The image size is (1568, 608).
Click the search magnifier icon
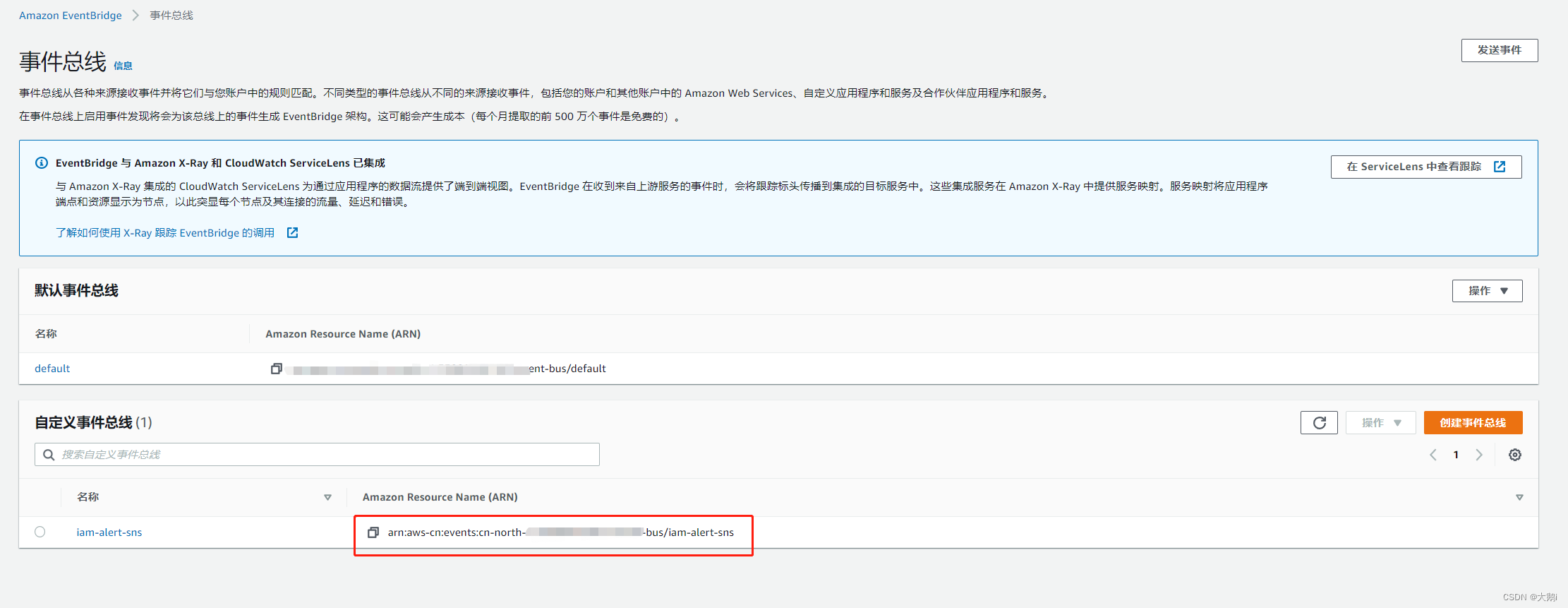pyautogui.click(x=49, y=455)
